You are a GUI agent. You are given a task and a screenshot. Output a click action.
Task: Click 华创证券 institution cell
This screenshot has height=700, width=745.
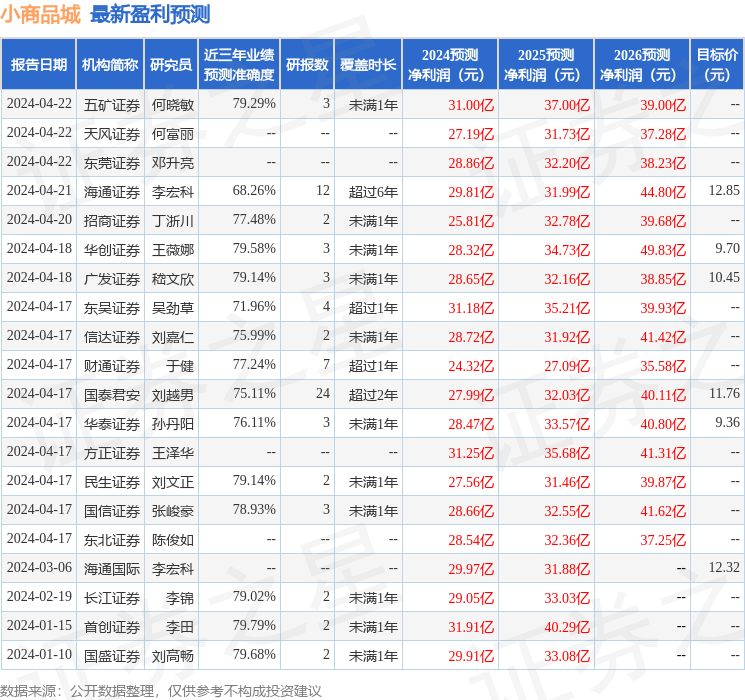(x=112, y=250)
